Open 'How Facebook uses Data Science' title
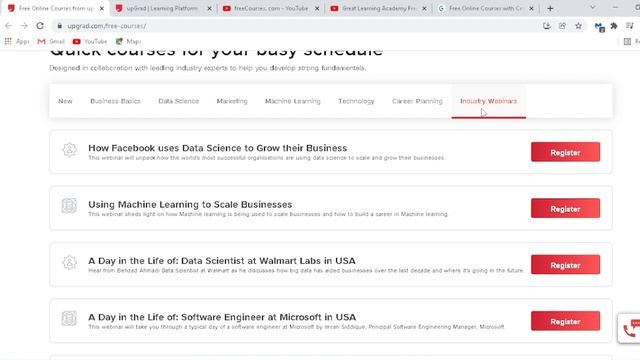Viewport: 640px width, 360px height. (218, 148)
